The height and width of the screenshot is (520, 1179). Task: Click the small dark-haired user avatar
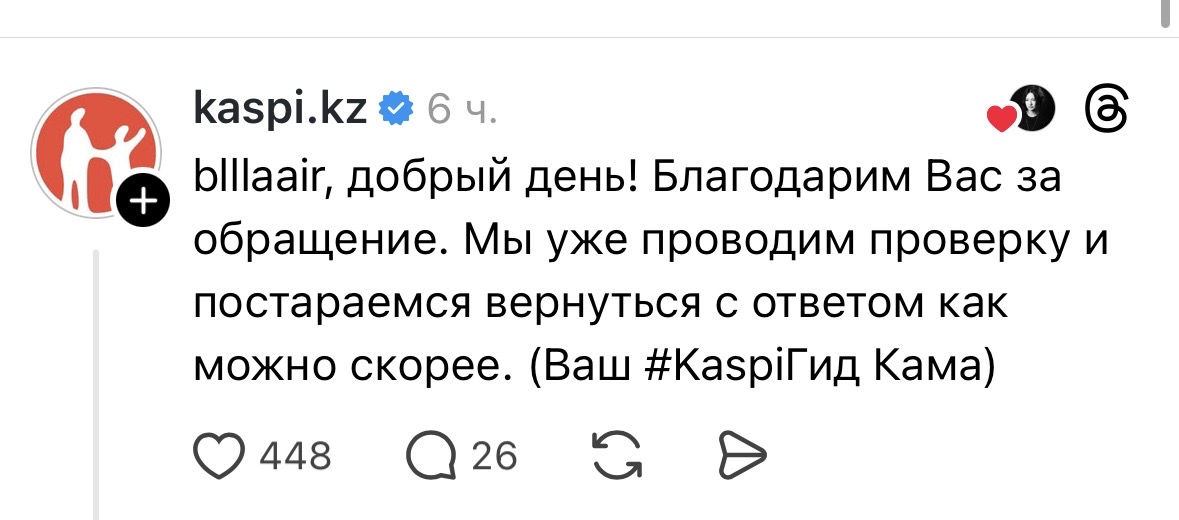tap(1035, 108)
